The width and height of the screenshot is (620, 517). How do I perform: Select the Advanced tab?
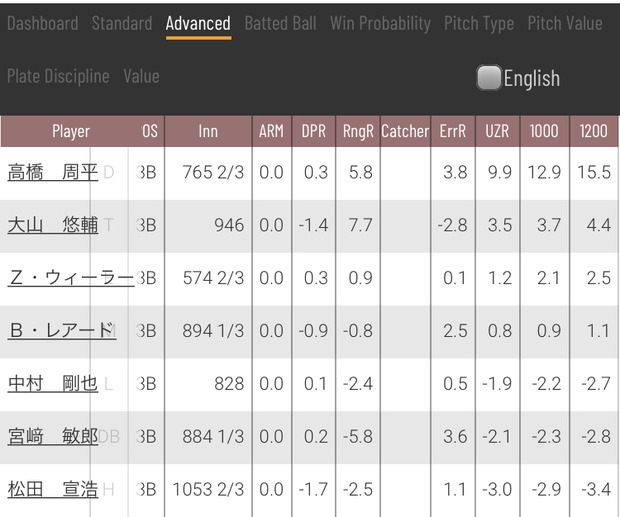click(198, 23)
